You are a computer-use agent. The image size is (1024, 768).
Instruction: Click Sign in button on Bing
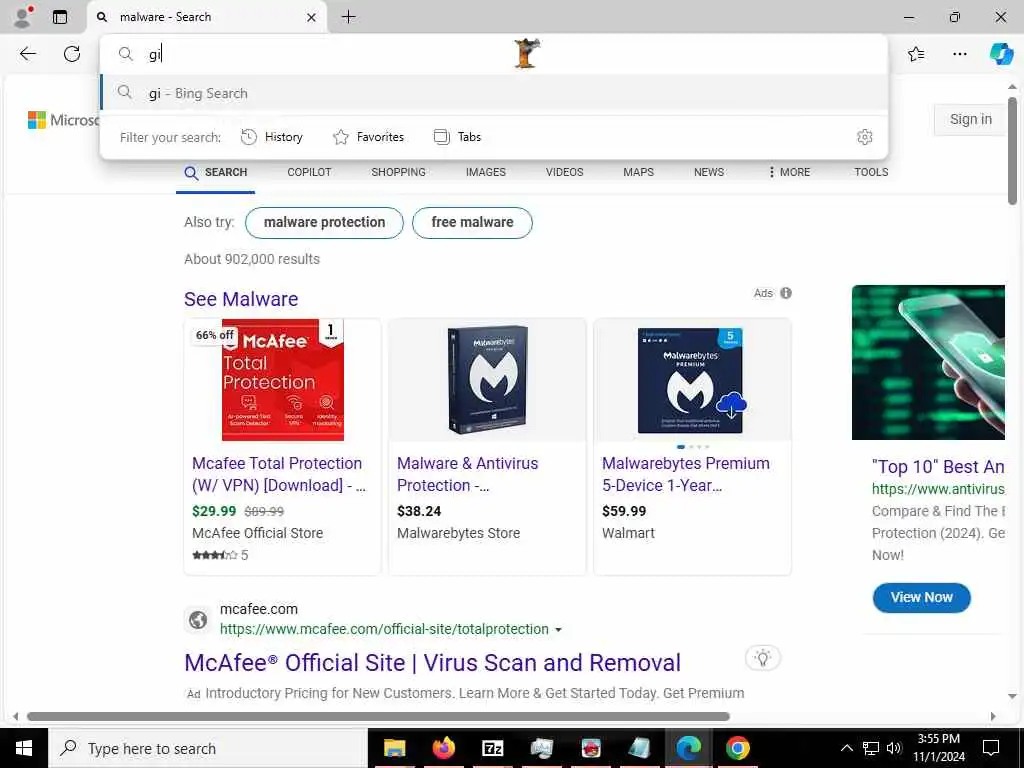tap(970, 120)
